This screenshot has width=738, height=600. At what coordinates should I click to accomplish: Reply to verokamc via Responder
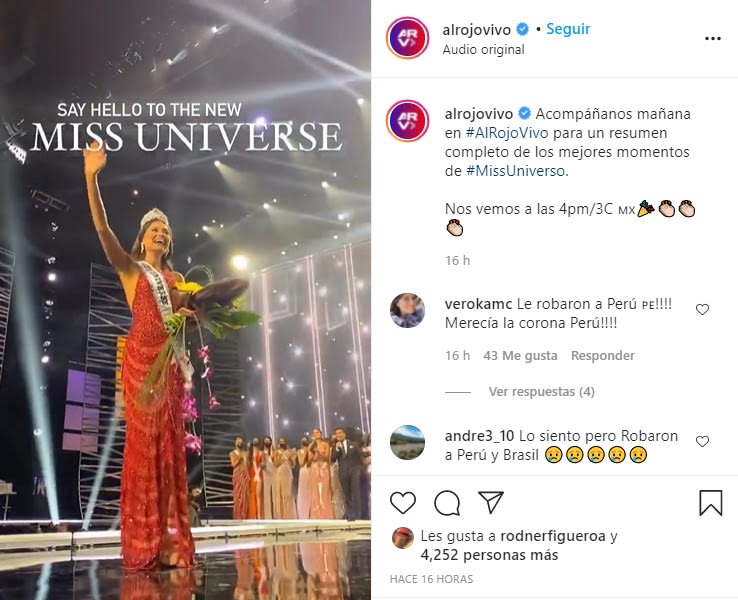(602, 356)
